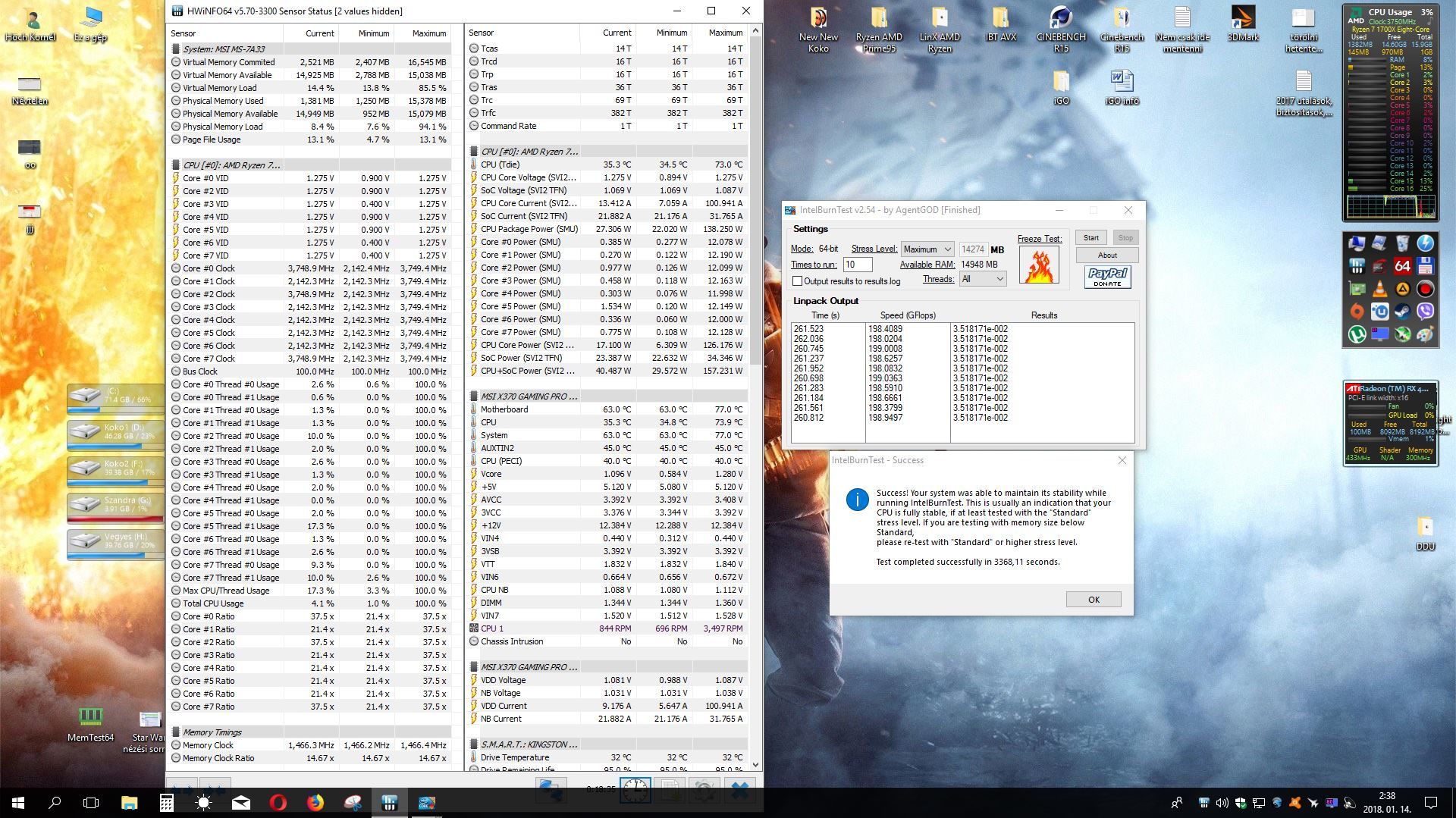Open Firefox from the taskbar

coord(315,802)
